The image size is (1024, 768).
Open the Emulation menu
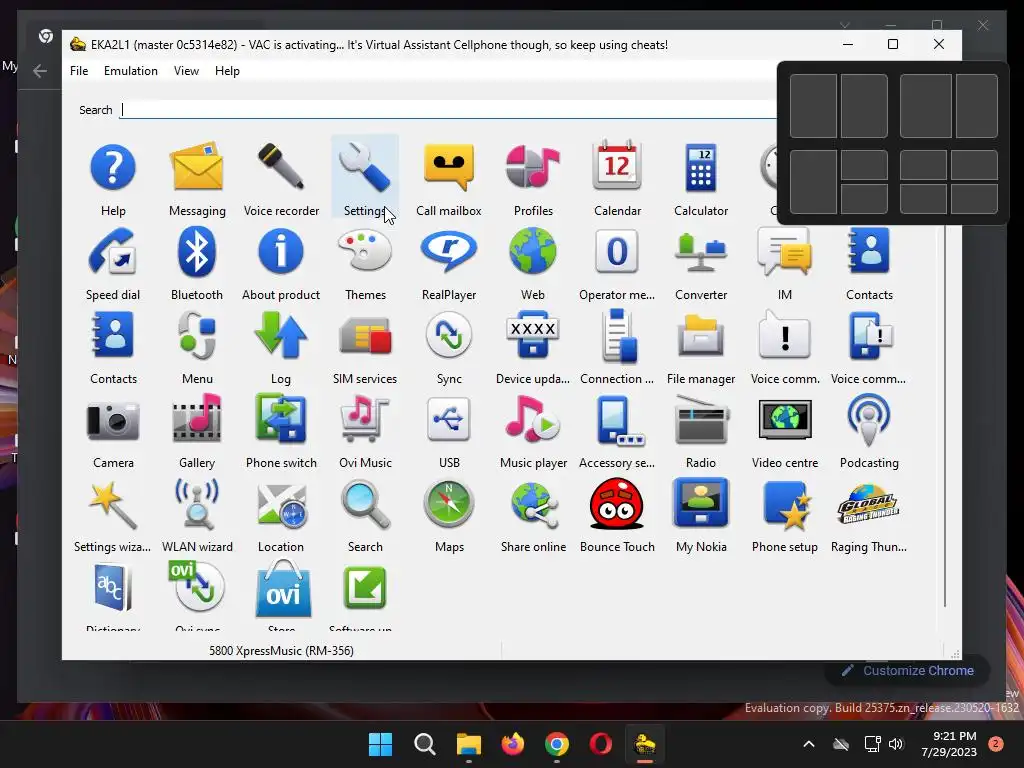click(x=131, y=71)
